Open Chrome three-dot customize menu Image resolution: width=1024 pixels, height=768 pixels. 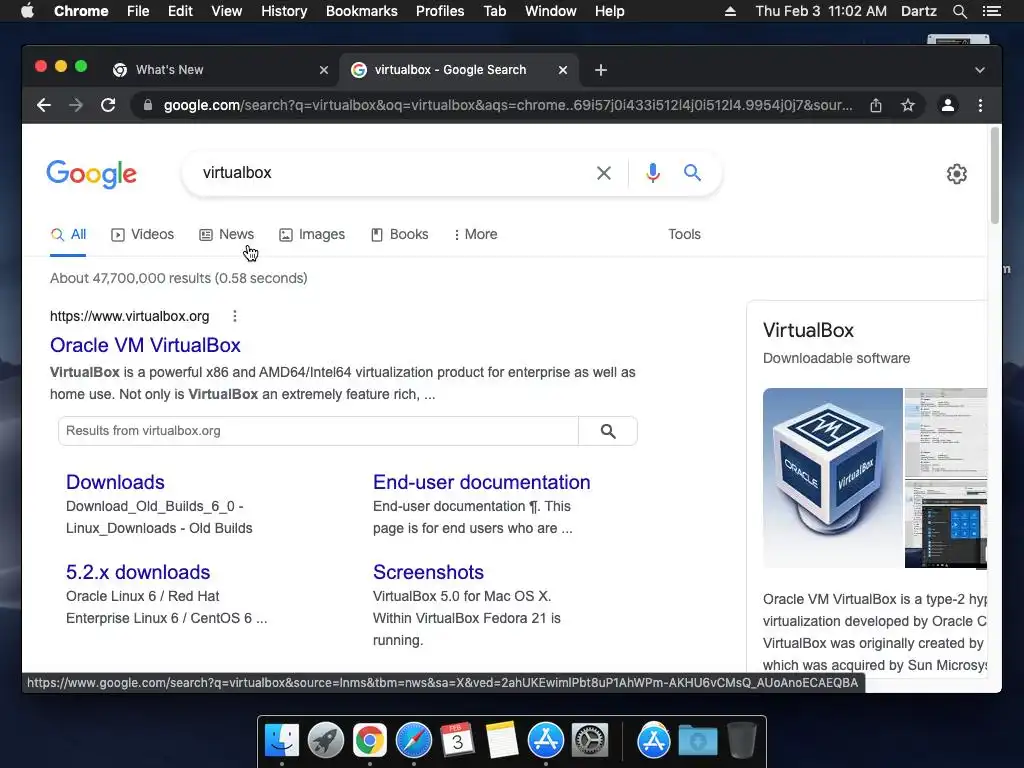click(980, 105)
